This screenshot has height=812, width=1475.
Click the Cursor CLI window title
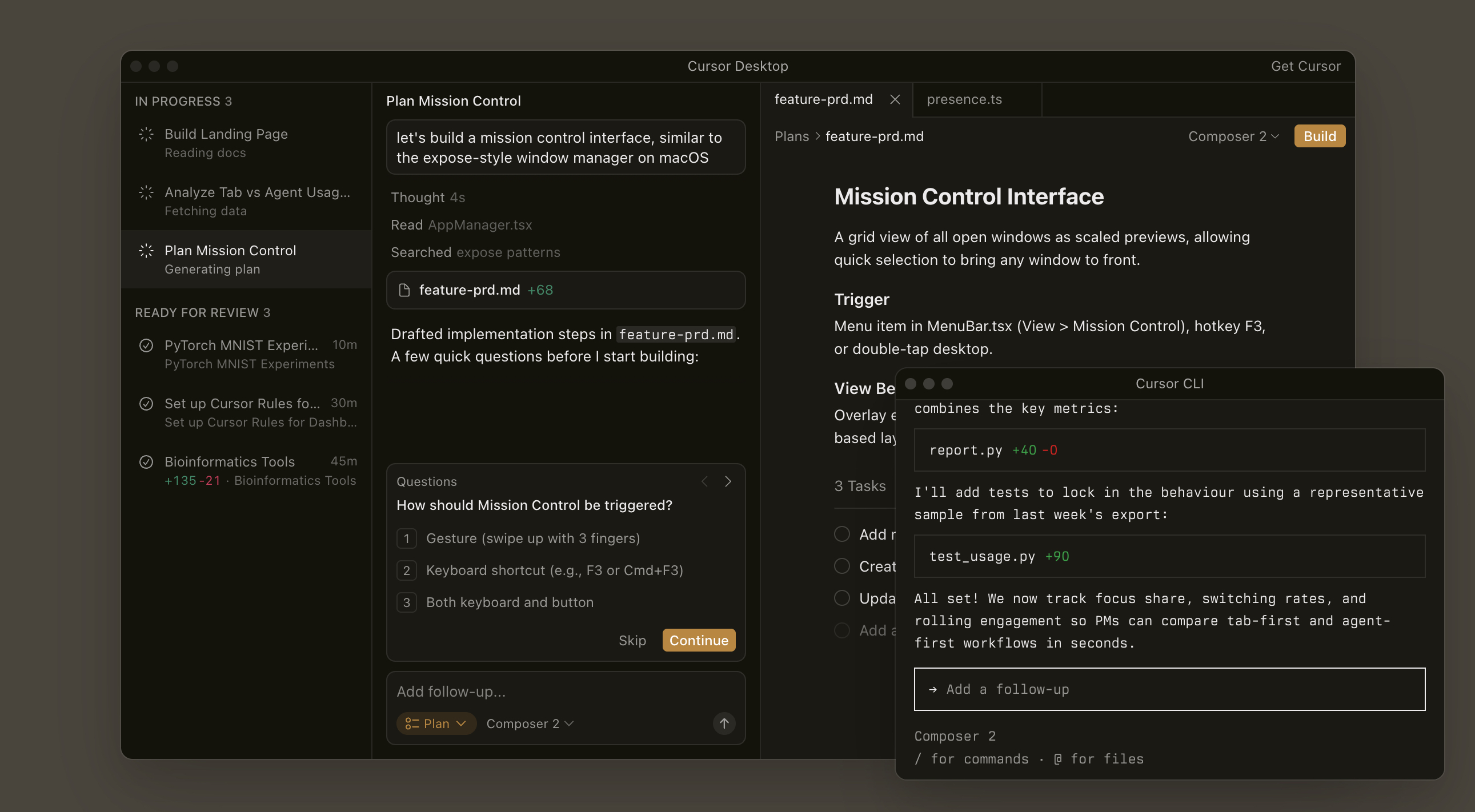point(1169,383)
